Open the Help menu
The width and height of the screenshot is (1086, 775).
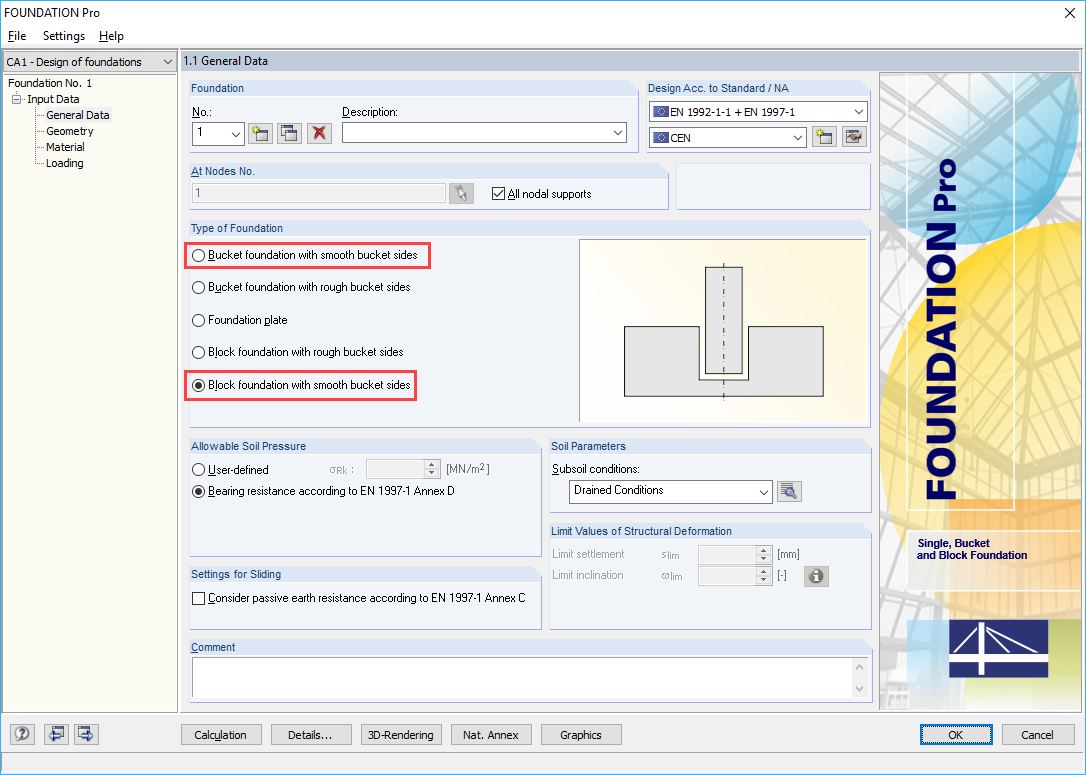click(111, 36)
